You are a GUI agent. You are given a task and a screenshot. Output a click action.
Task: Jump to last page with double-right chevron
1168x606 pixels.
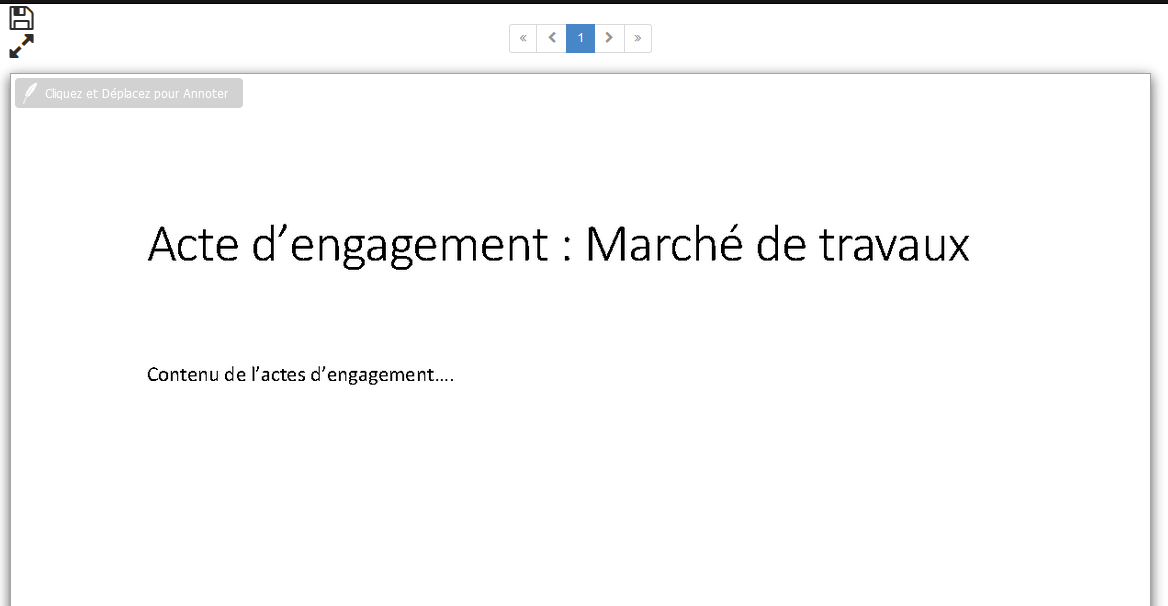point(637,39)
